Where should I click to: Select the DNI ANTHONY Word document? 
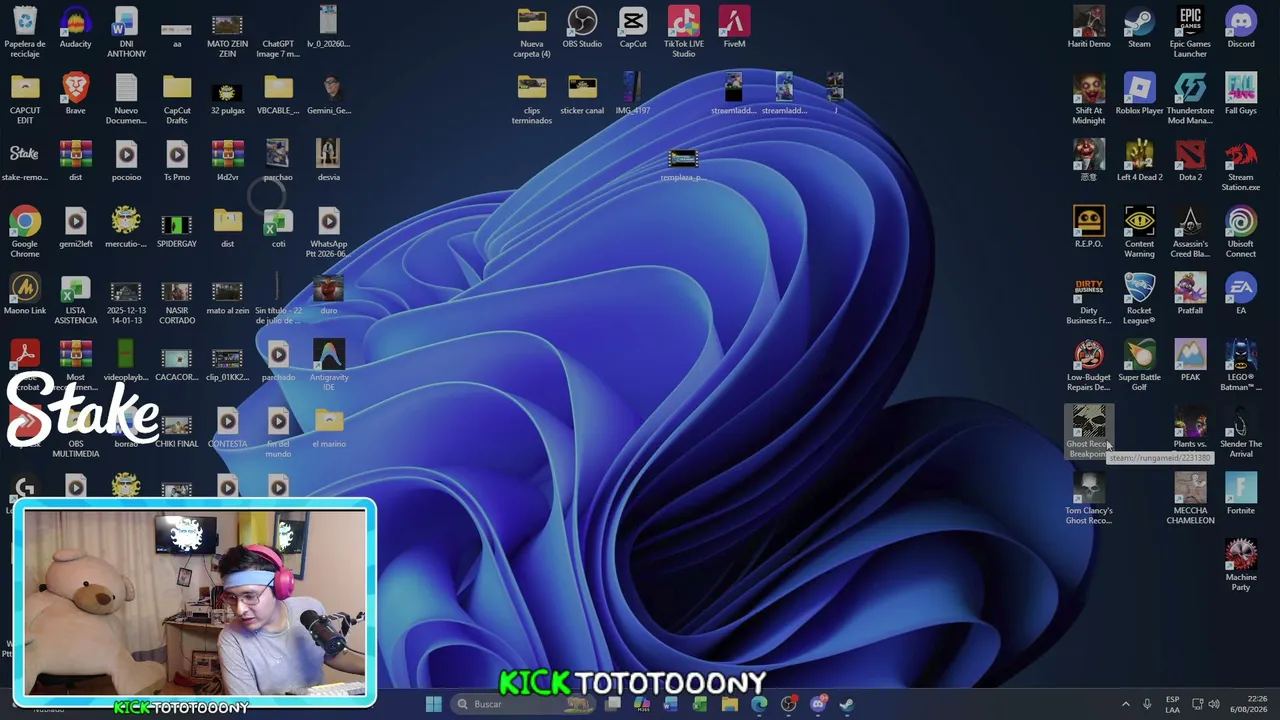(x=126, y=31)
